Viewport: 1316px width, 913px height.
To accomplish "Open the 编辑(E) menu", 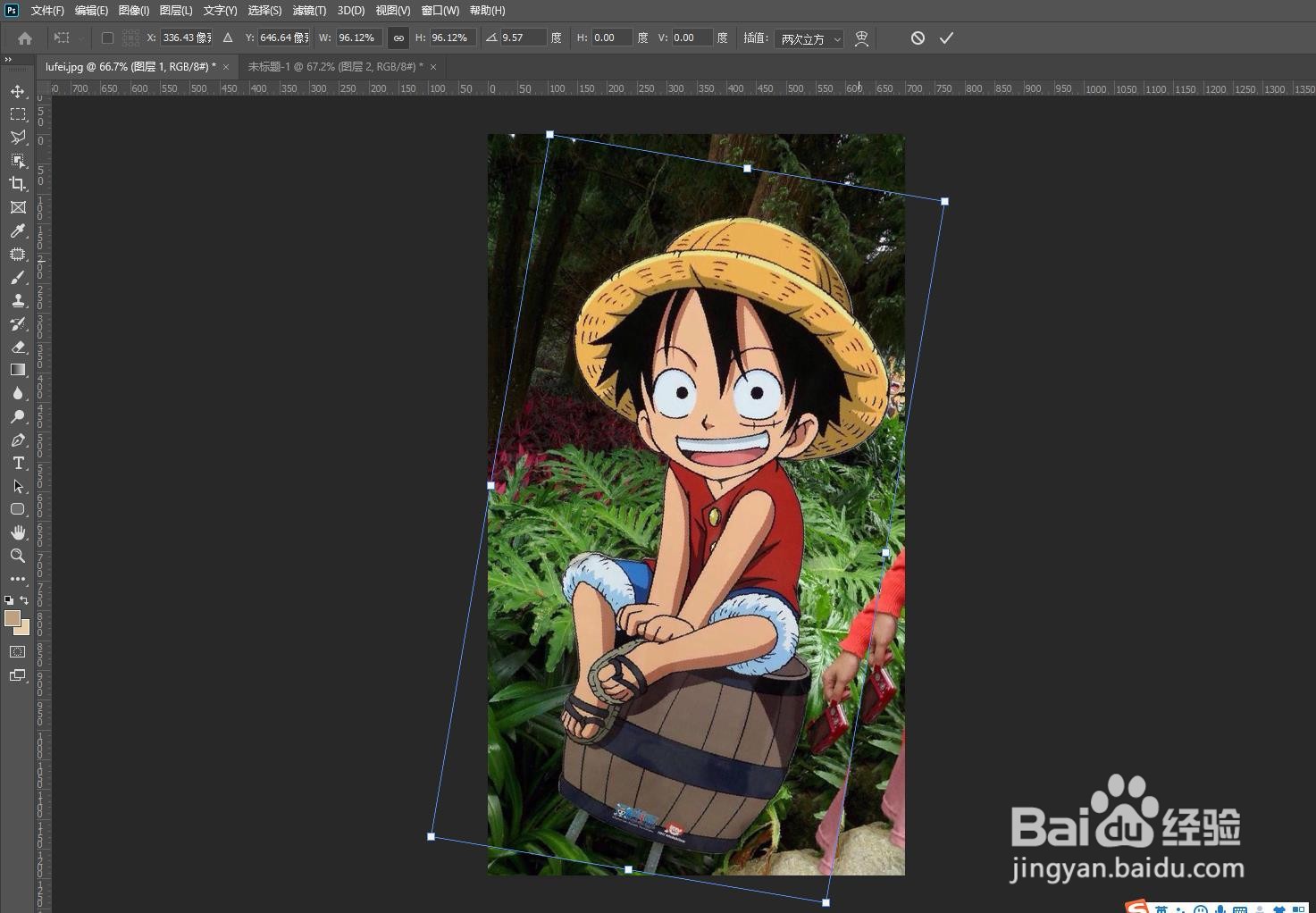I will click(91, 11).
